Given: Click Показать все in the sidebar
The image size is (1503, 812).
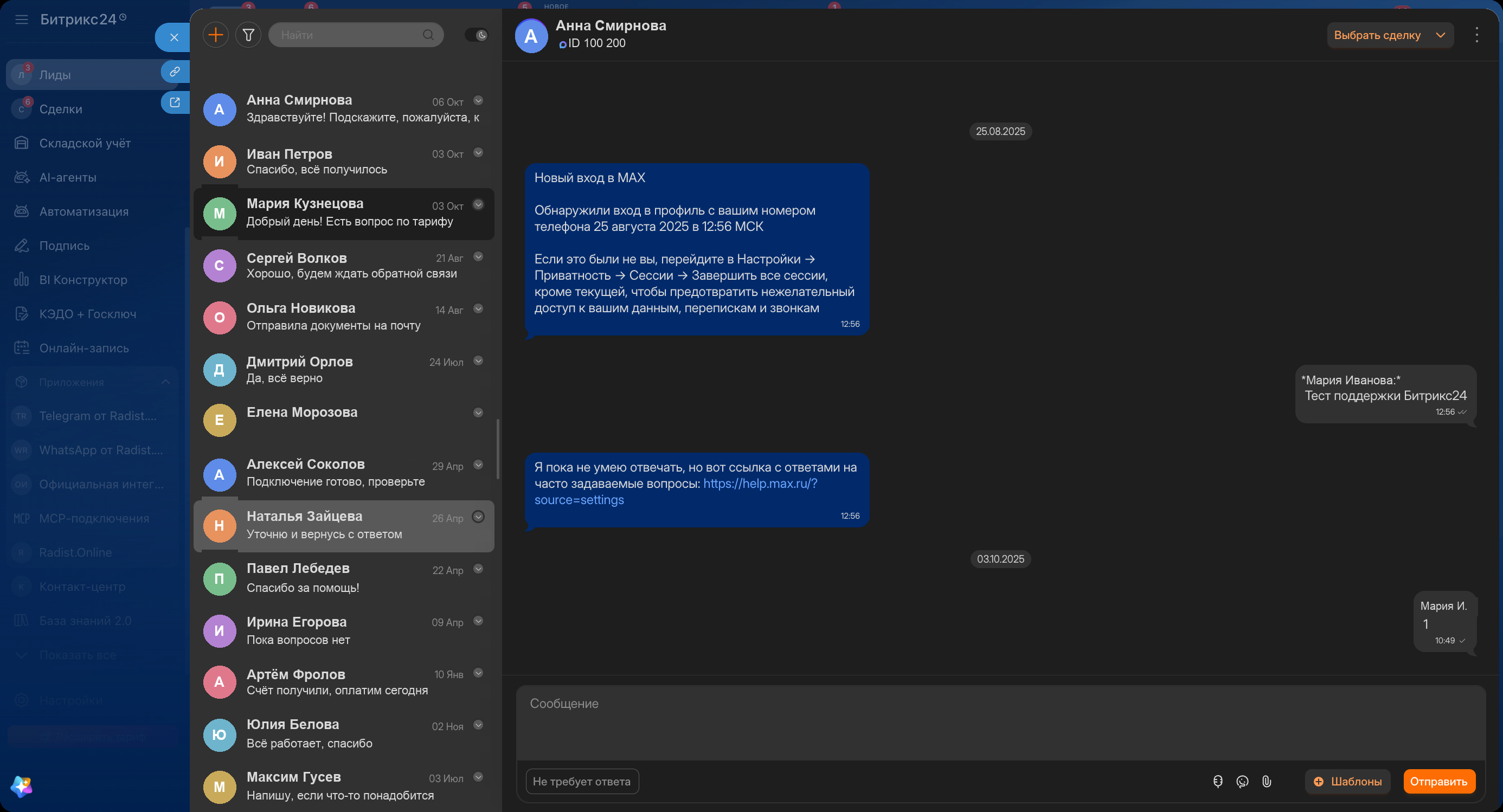Looking at the screenshot, I should pyautogui.click(x=93, y=655).
